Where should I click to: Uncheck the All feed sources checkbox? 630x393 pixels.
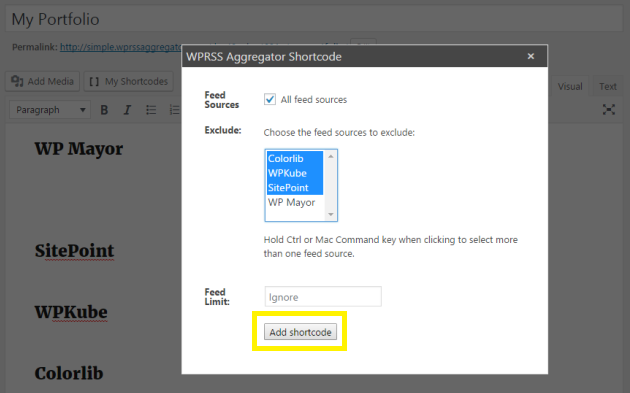point(270,99)
